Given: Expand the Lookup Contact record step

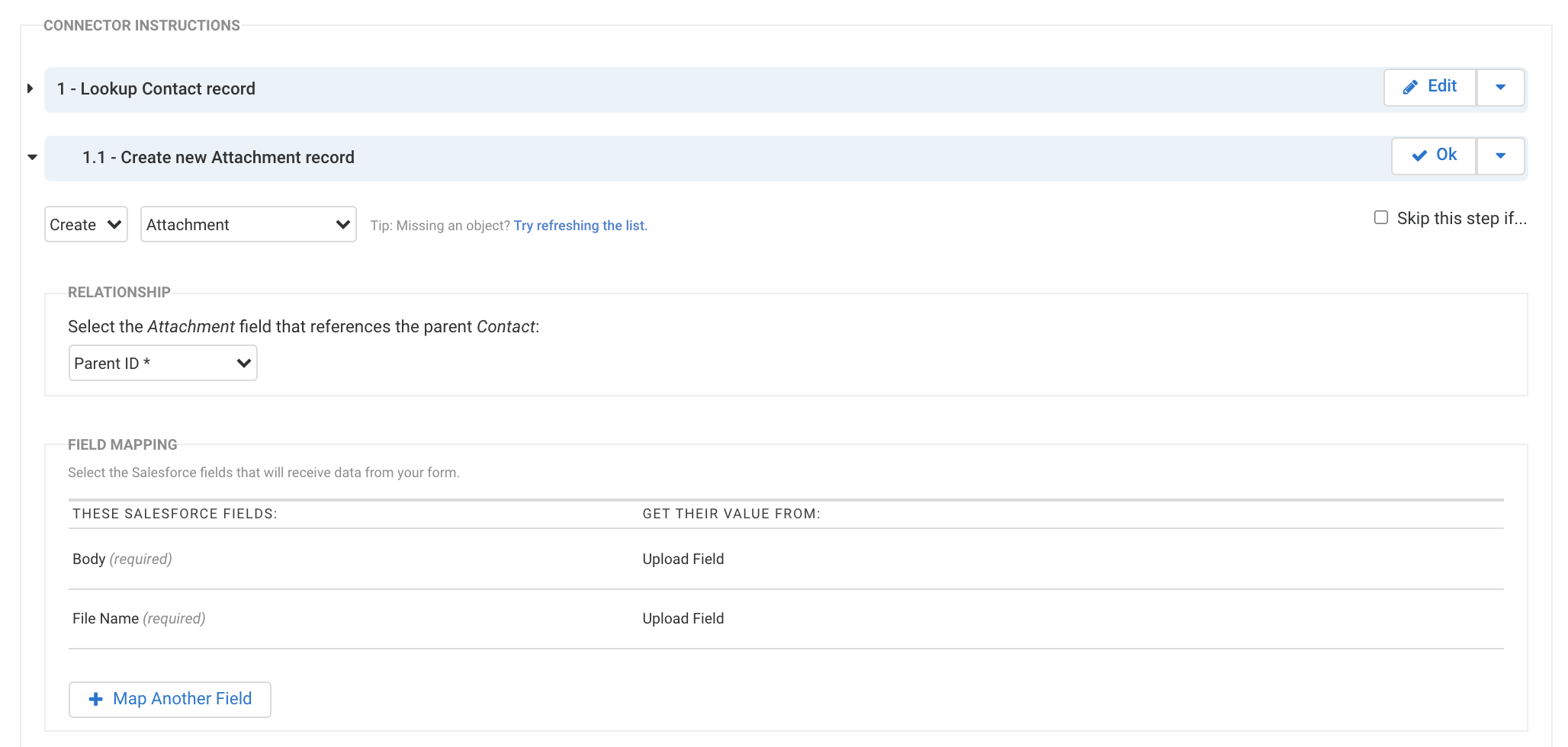Looking at the screenshot, I should tap(31, 88).
